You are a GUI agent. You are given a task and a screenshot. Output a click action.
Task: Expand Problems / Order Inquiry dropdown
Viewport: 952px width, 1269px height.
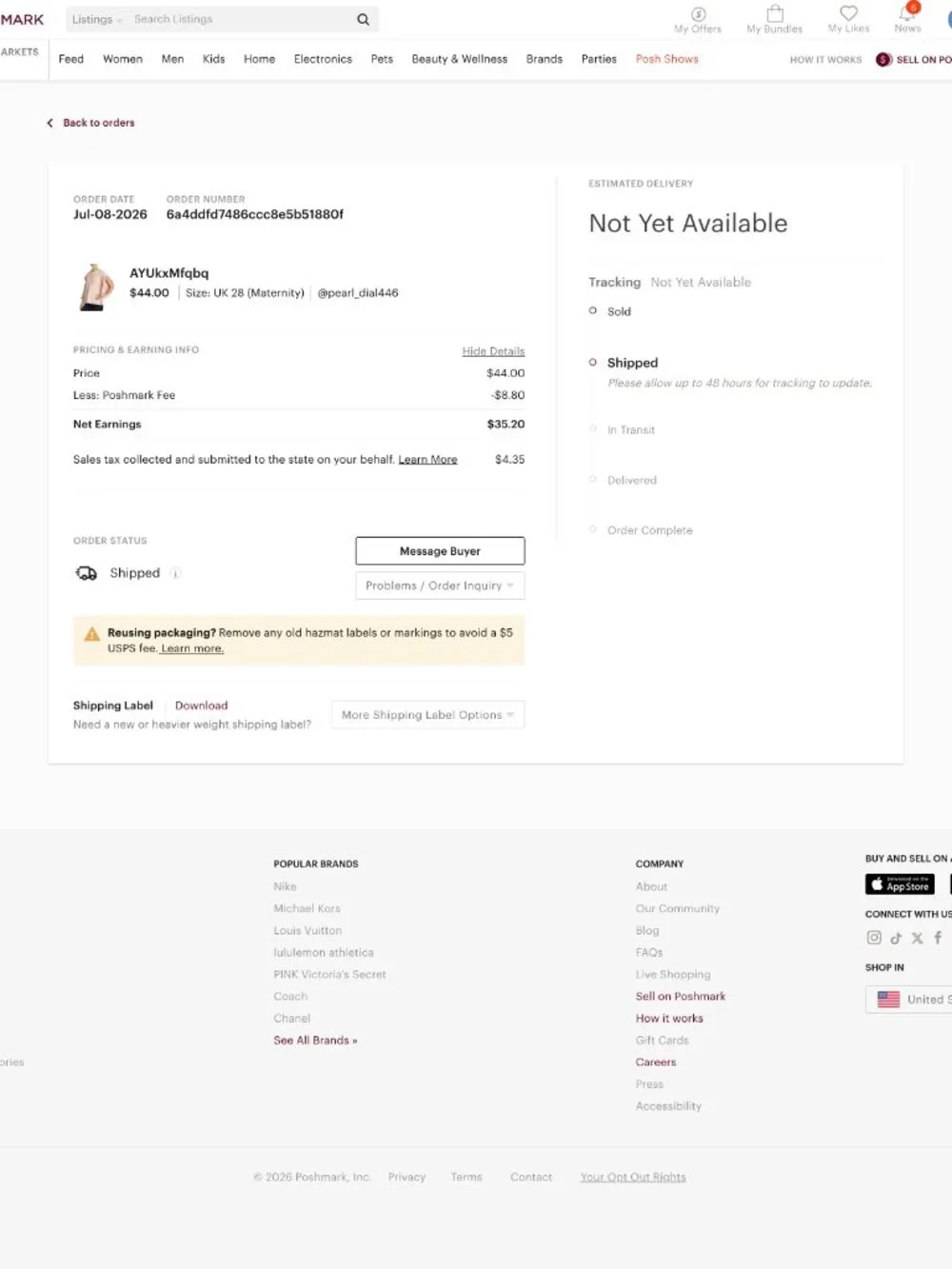440,585
